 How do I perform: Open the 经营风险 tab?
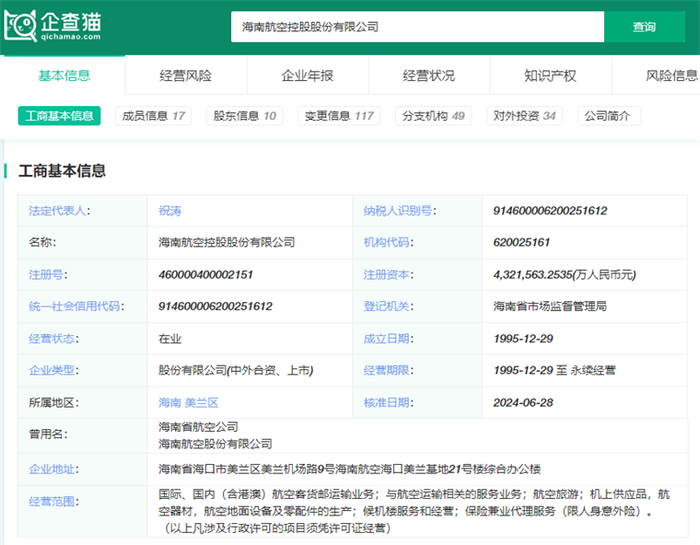186,76
